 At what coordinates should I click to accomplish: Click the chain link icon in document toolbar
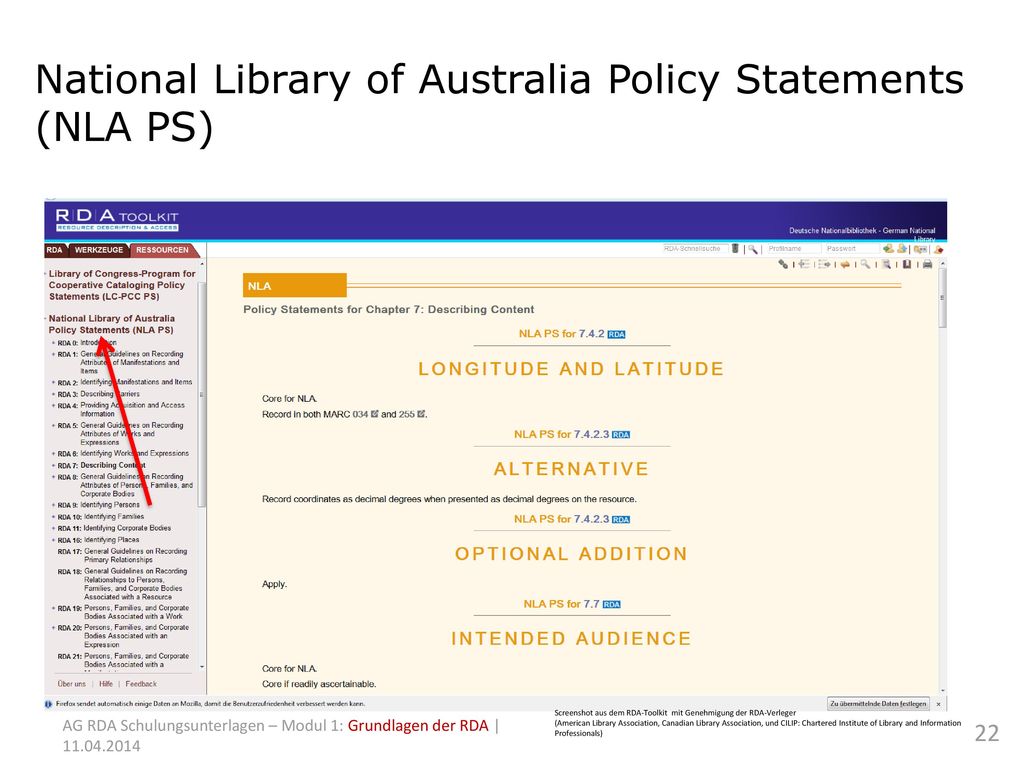783,264
